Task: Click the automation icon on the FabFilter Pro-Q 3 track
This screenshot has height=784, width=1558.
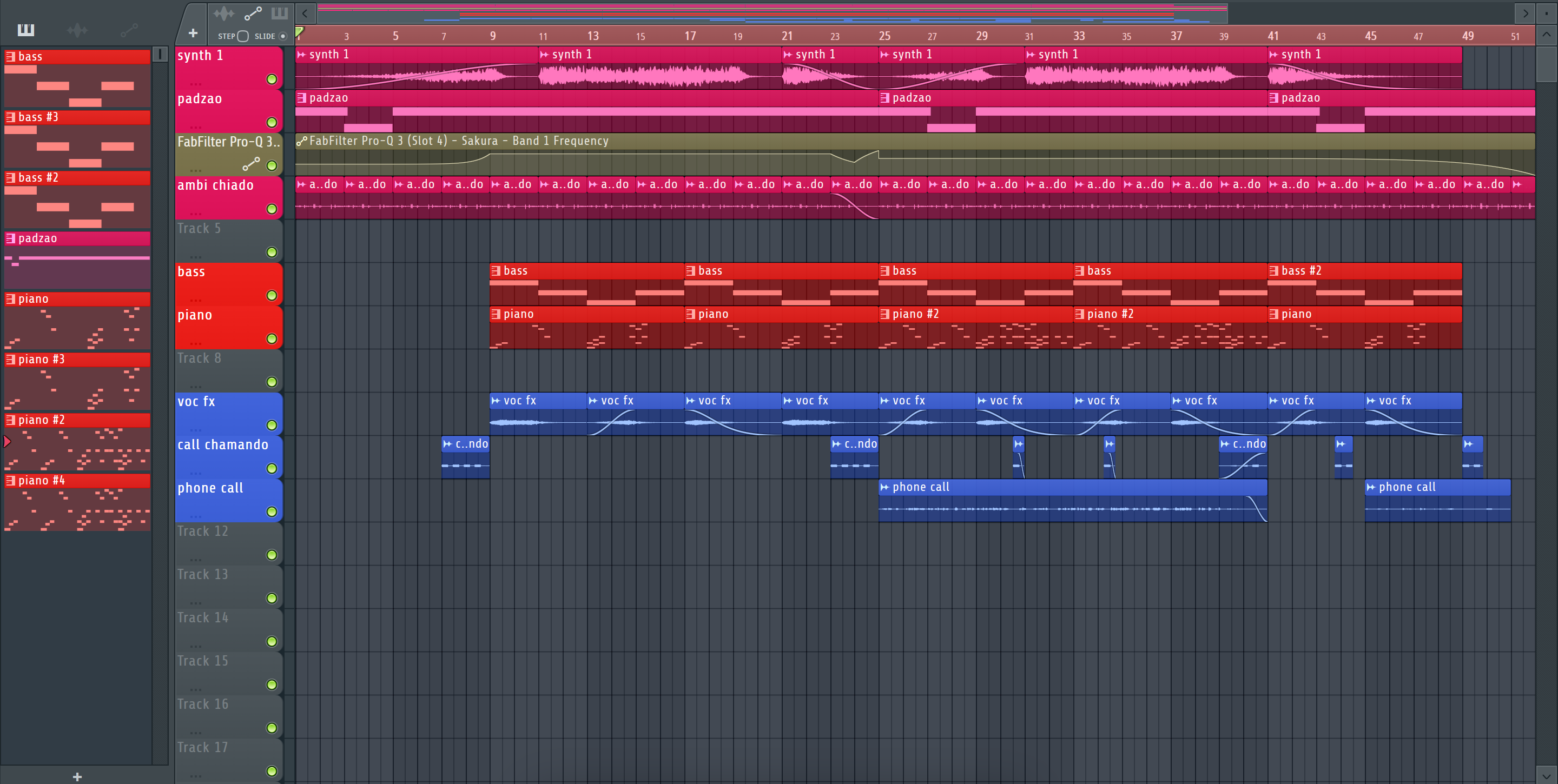Action: [251, 164]
